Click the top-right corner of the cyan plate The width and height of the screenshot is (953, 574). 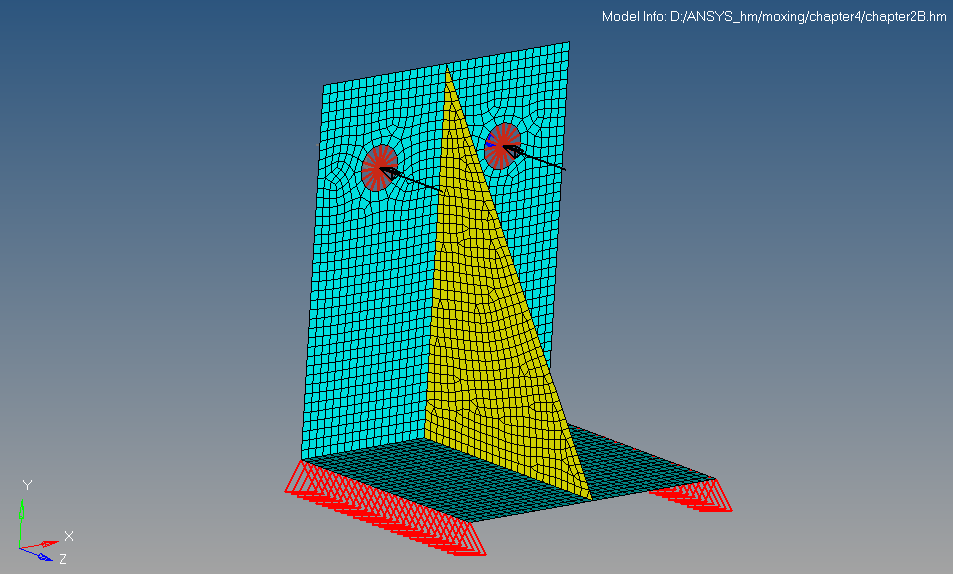[x=569, y=43]
